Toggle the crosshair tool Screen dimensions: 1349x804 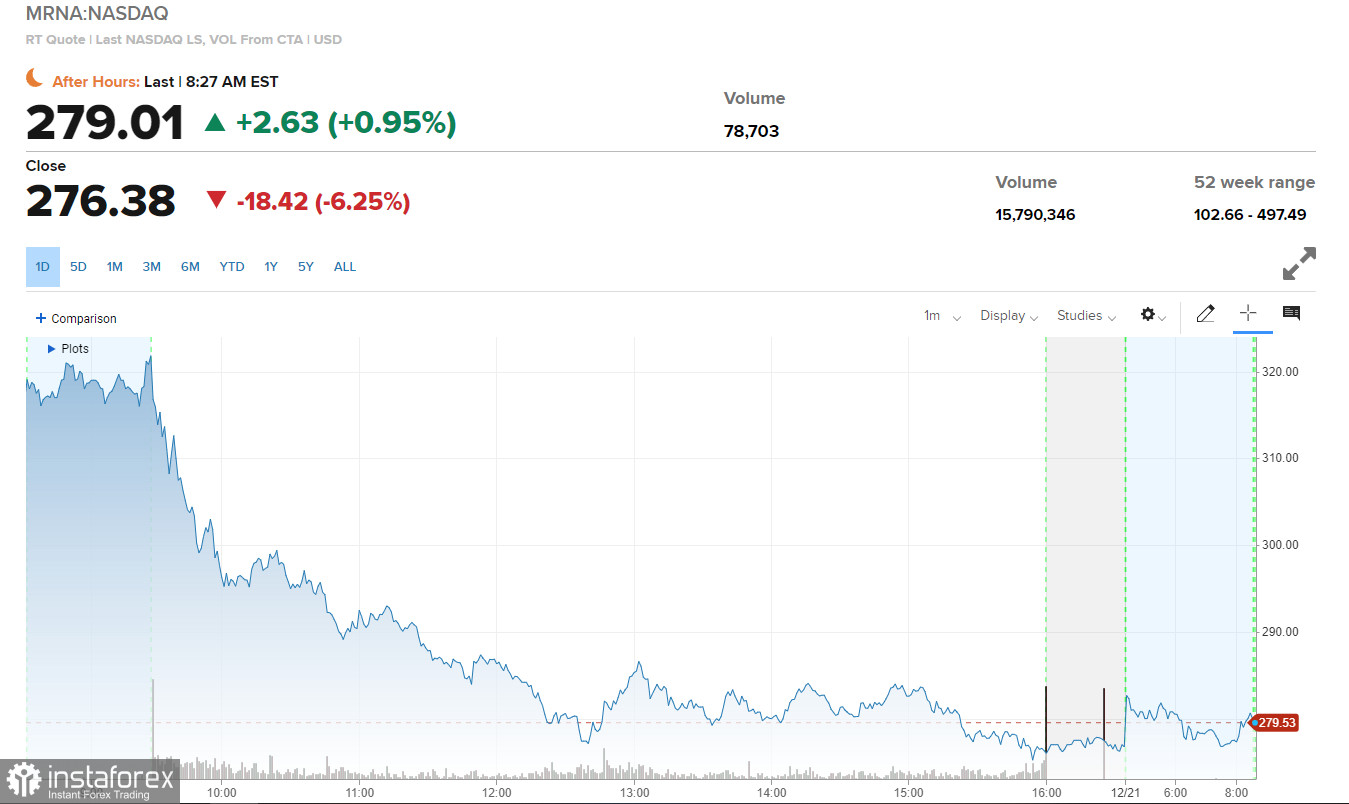pyautogui.click(x=1247, y=313)
